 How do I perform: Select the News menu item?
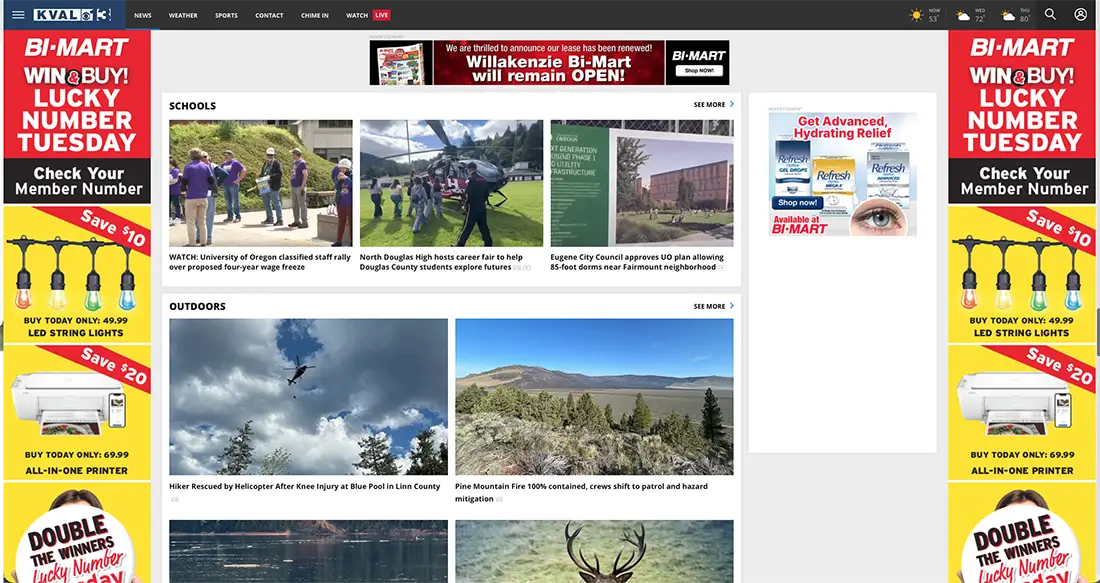tap(143, 15)
